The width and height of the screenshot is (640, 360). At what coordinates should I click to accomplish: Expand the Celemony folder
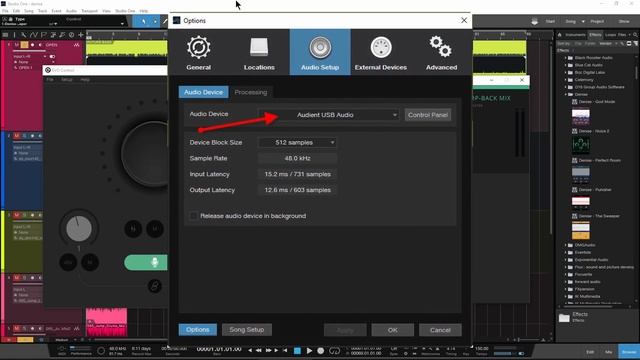tap(566, 80)
